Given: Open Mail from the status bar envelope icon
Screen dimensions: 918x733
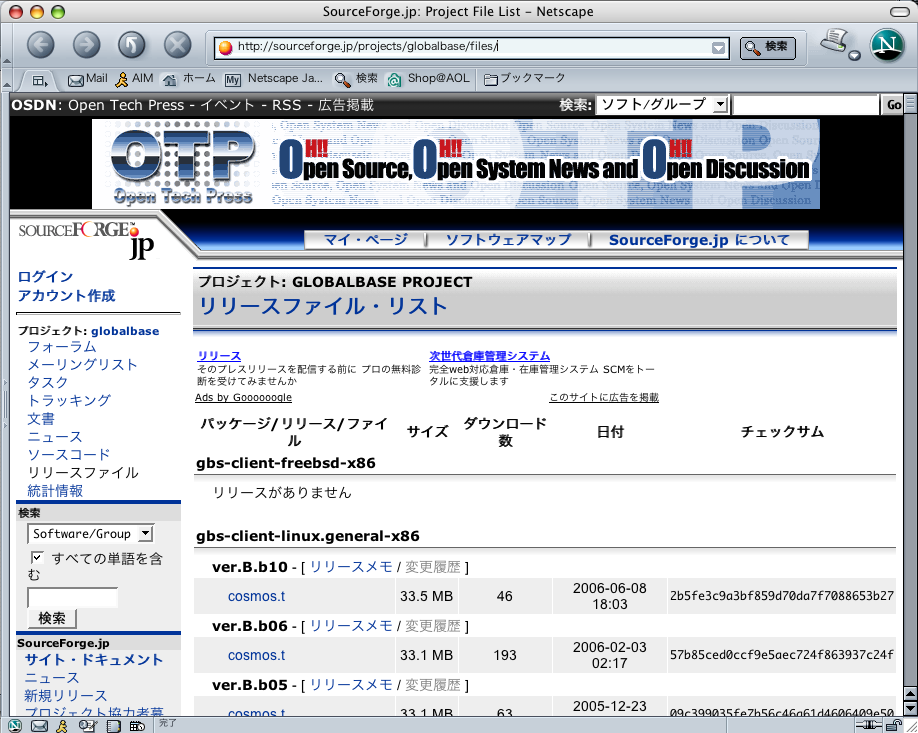Looking at the screenshot, I should 39,726.
